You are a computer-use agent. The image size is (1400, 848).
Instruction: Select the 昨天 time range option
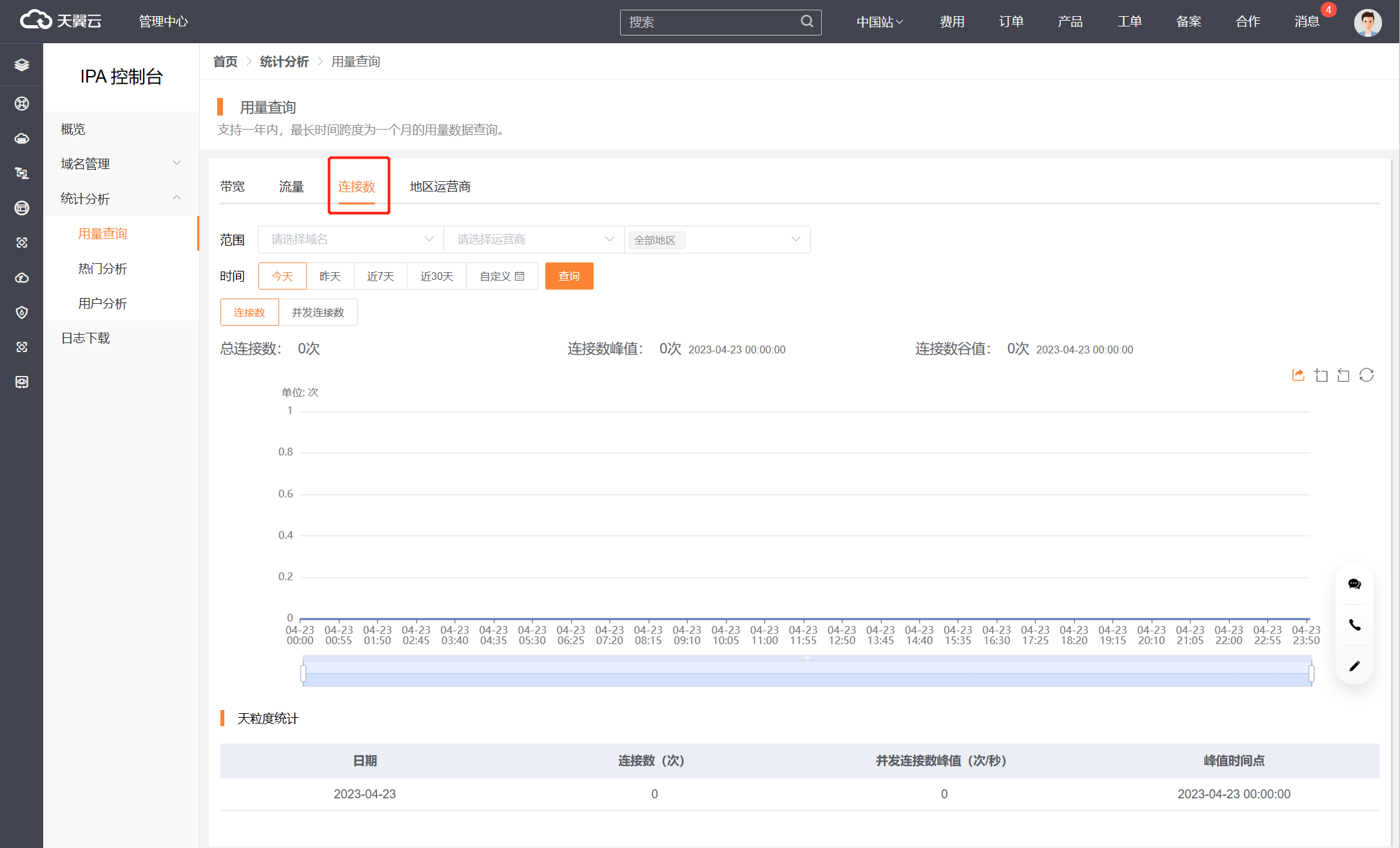pos(330,277)
